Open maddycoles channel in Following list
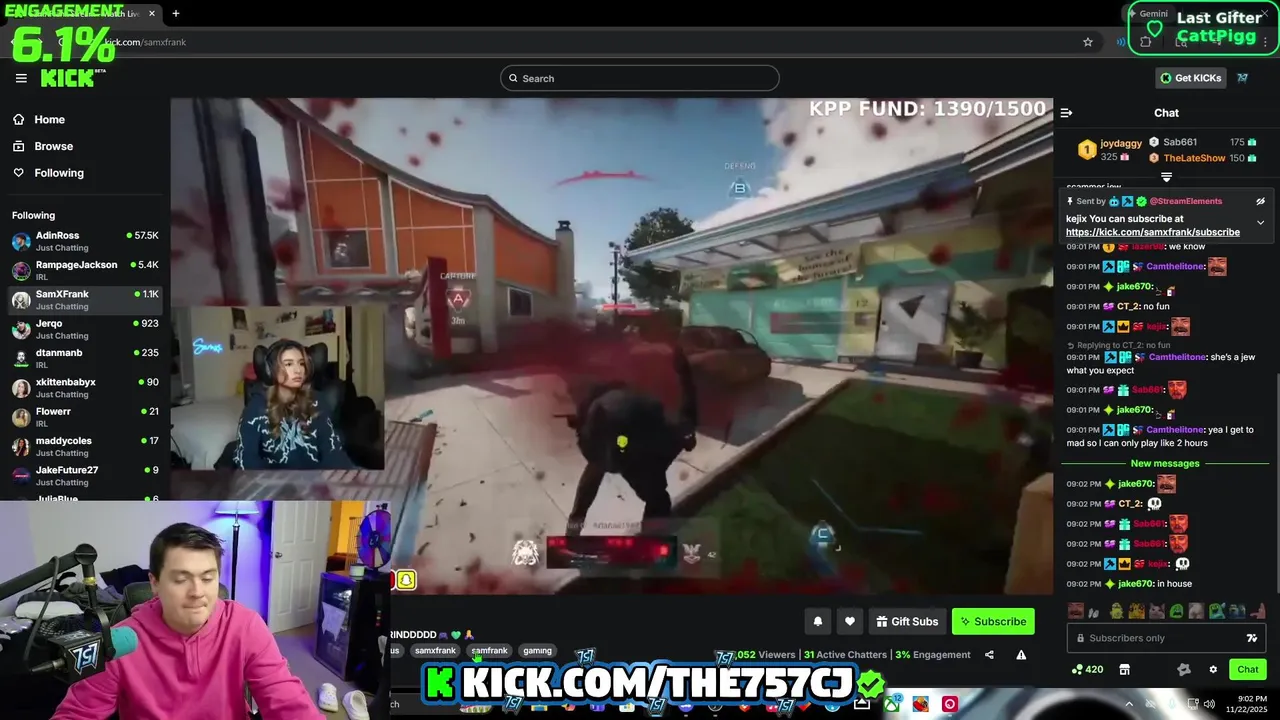This screenshot has height=720, width=1280. (x=85, y=446)
